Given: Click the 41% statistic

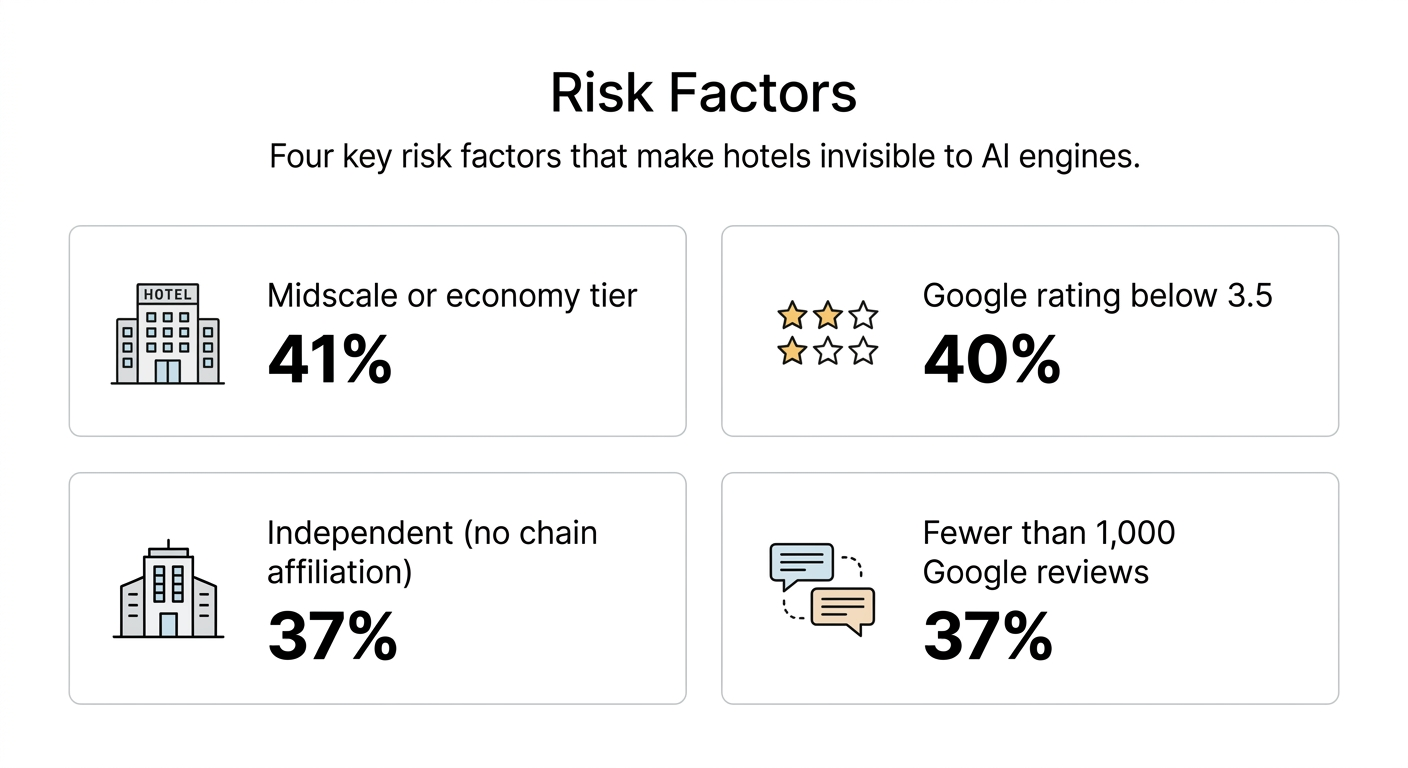Looking at the screenshot, I should 329,360.
